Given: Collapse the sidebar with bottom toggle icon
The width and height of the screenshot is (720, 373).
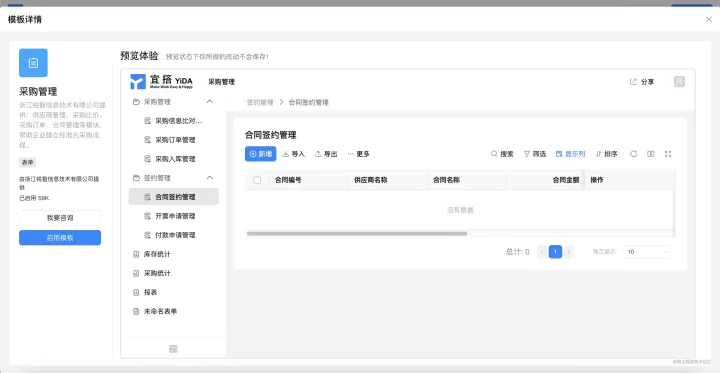Looking at the screenshot, I should point(174,349).
